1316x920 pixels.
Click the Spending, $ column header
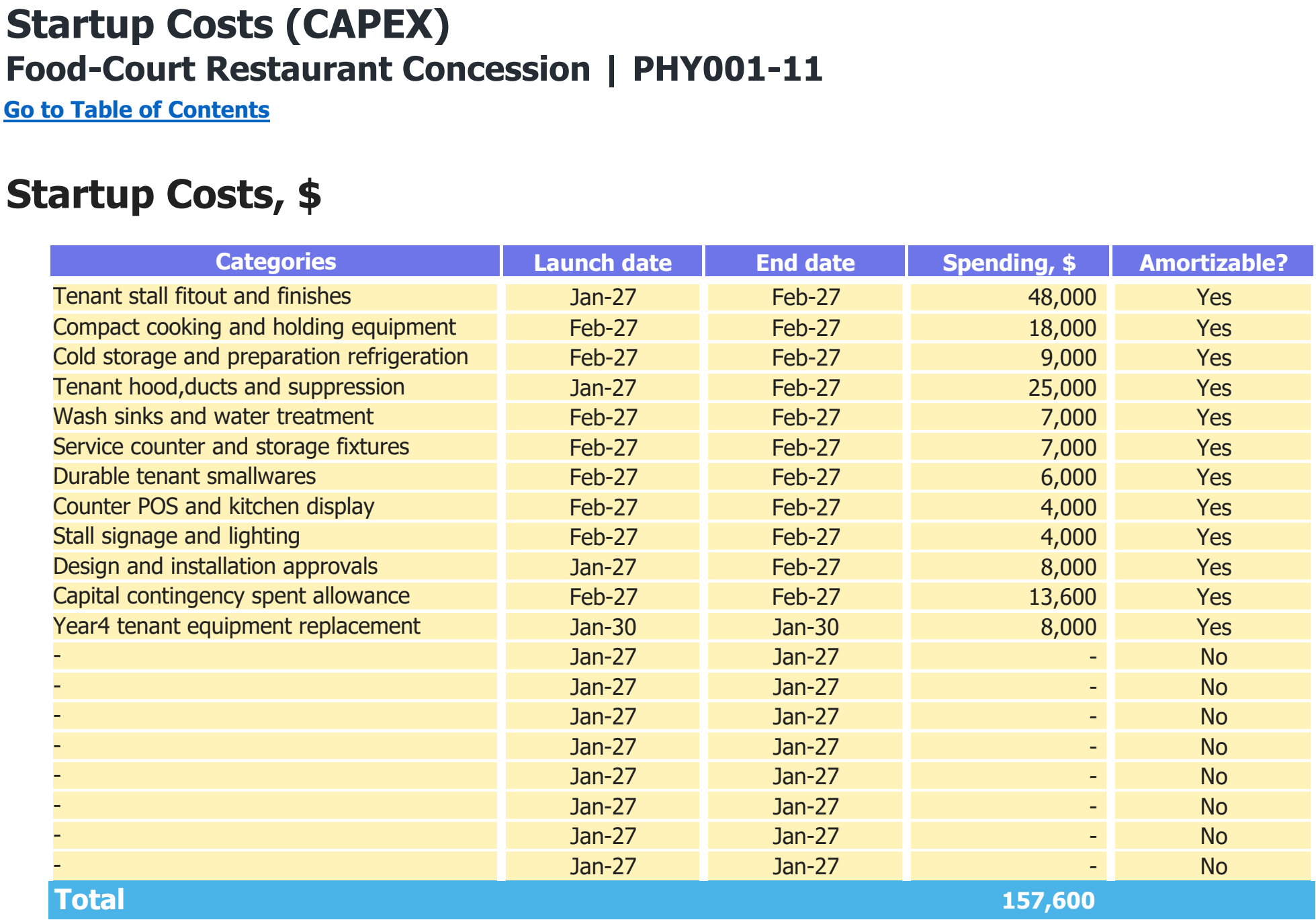pos(1008,261)
